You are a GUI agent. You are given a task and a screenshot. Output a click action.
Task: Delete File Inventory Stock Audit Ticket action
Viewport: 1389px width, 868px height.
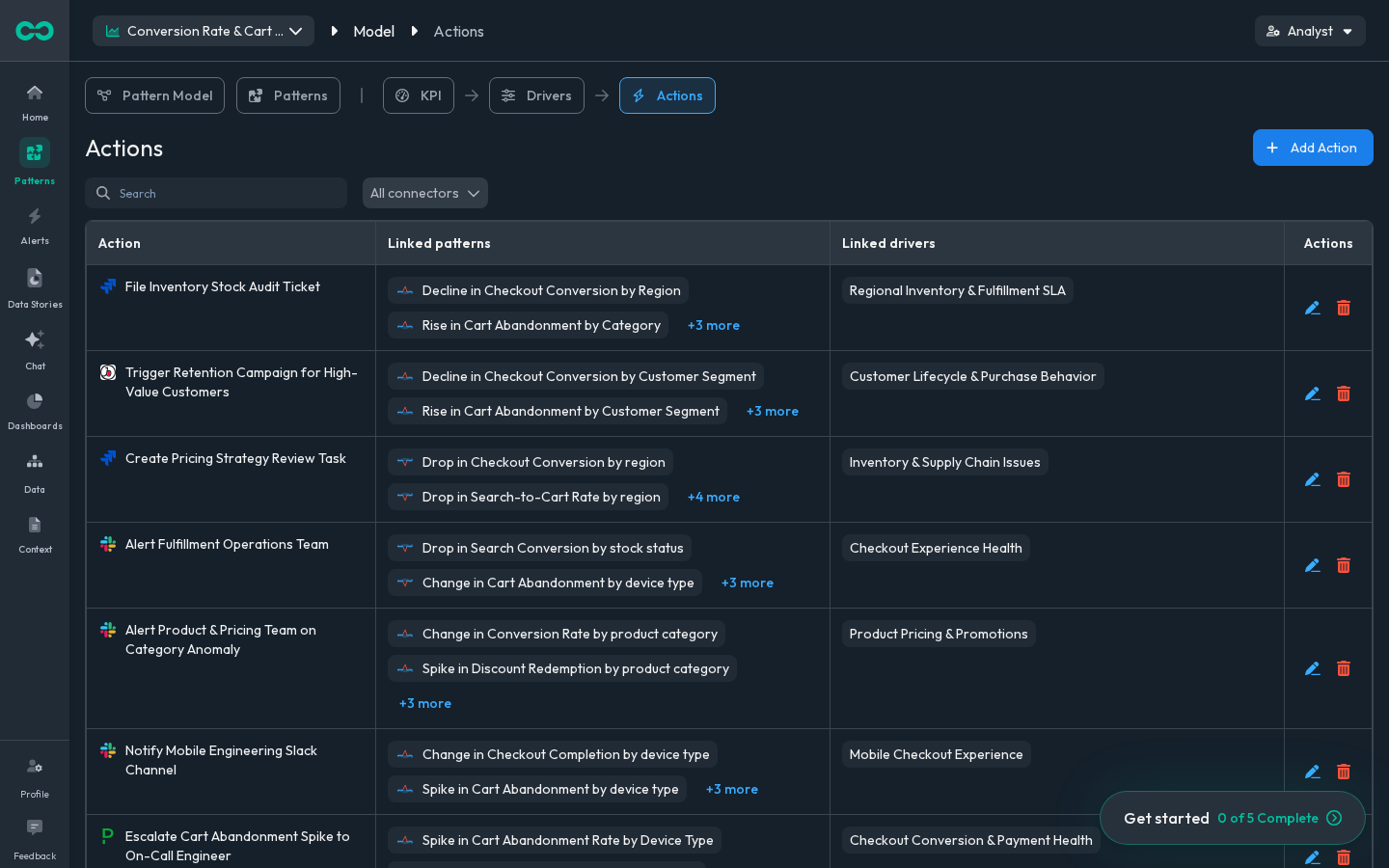1344,308
